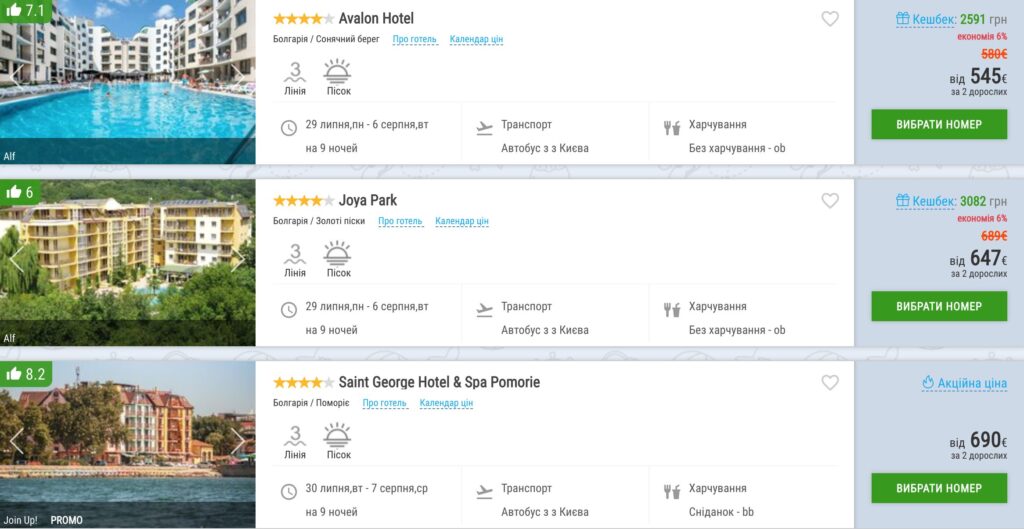1024x529 pixels.
Task: Open Календар цін for Avalon Hotel
Action: pyautogui.click(x=476, y=39)
